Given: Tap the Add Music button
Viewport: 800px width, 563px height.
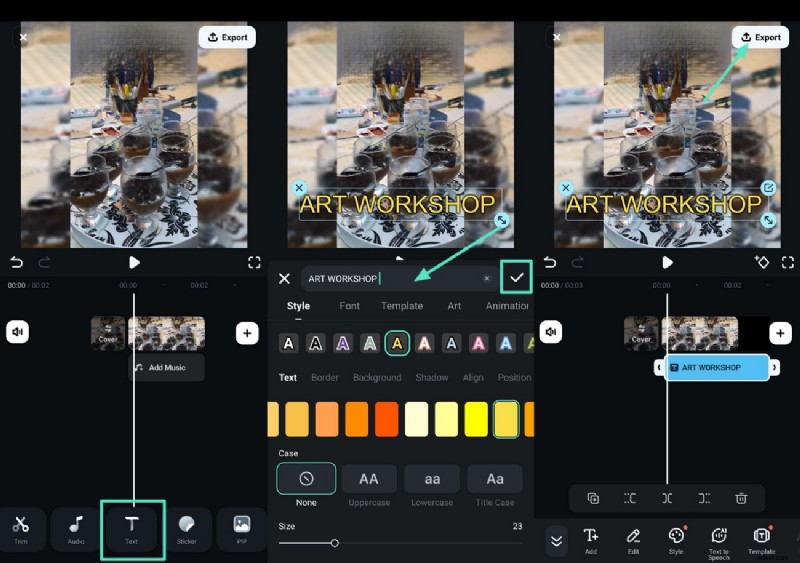Looking at the screenshot, I should 167,368.
